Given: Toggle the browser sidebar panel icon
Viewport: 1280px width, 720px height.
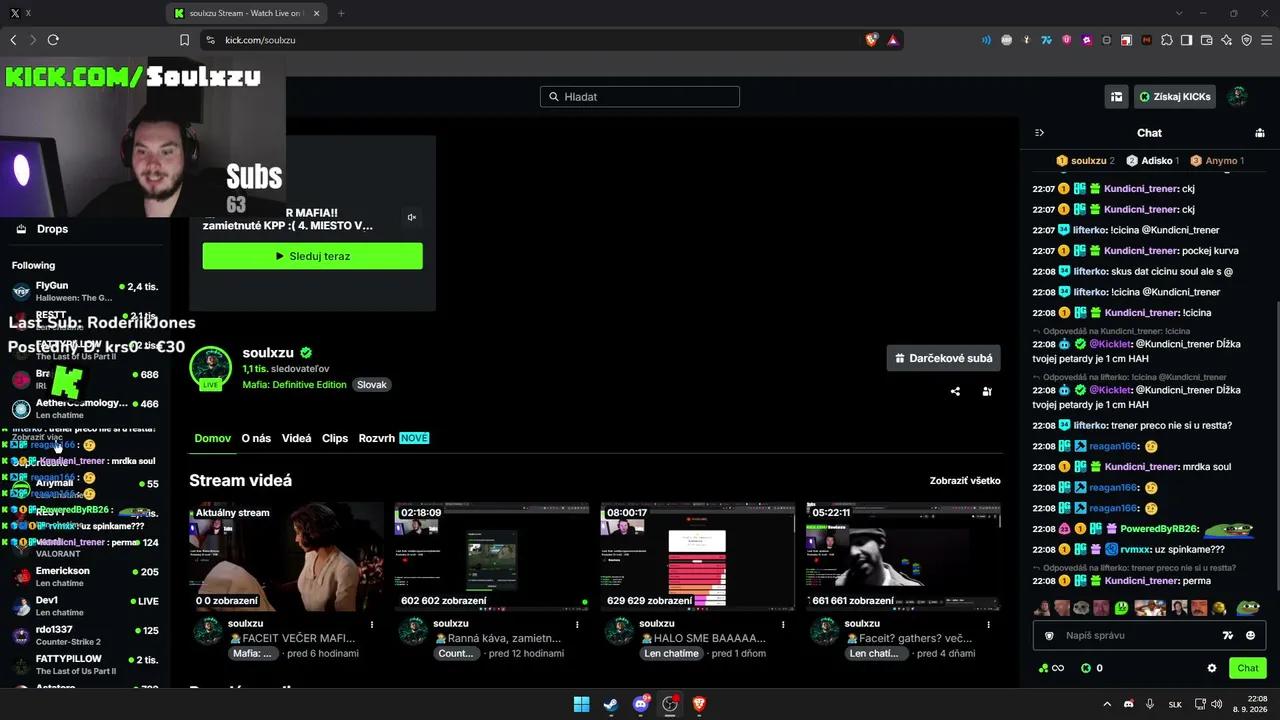Looking at the screenshot, I should (1186, 40).
